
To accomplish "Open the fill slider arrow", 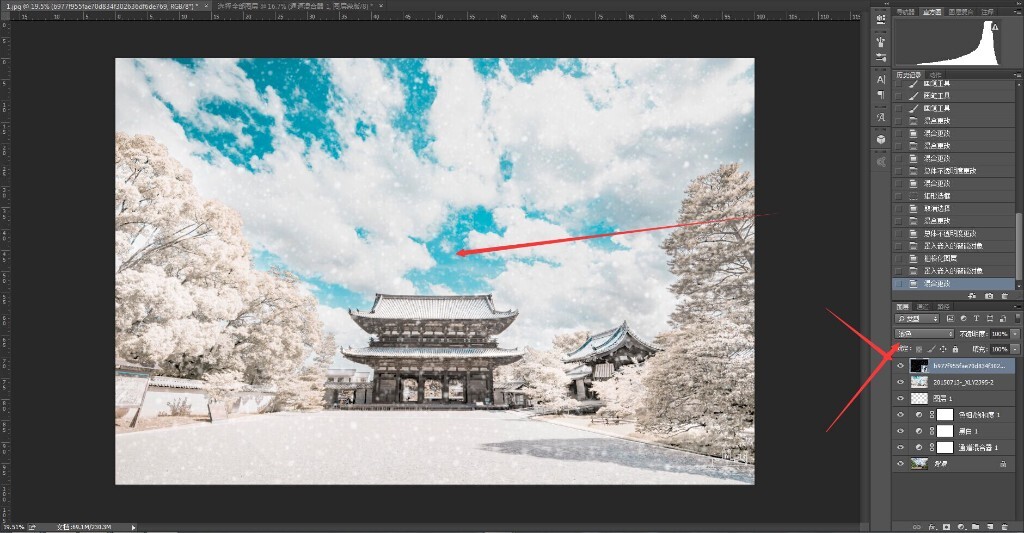I will 1015,349.
